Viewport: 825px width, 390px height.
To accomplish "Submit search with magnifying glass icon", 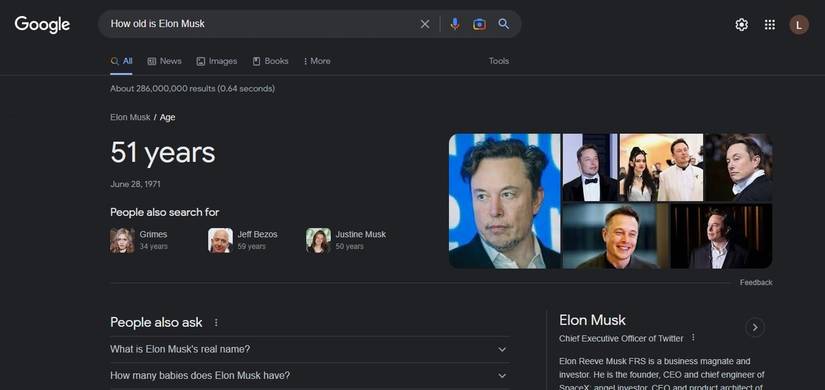I will [504, 24].
